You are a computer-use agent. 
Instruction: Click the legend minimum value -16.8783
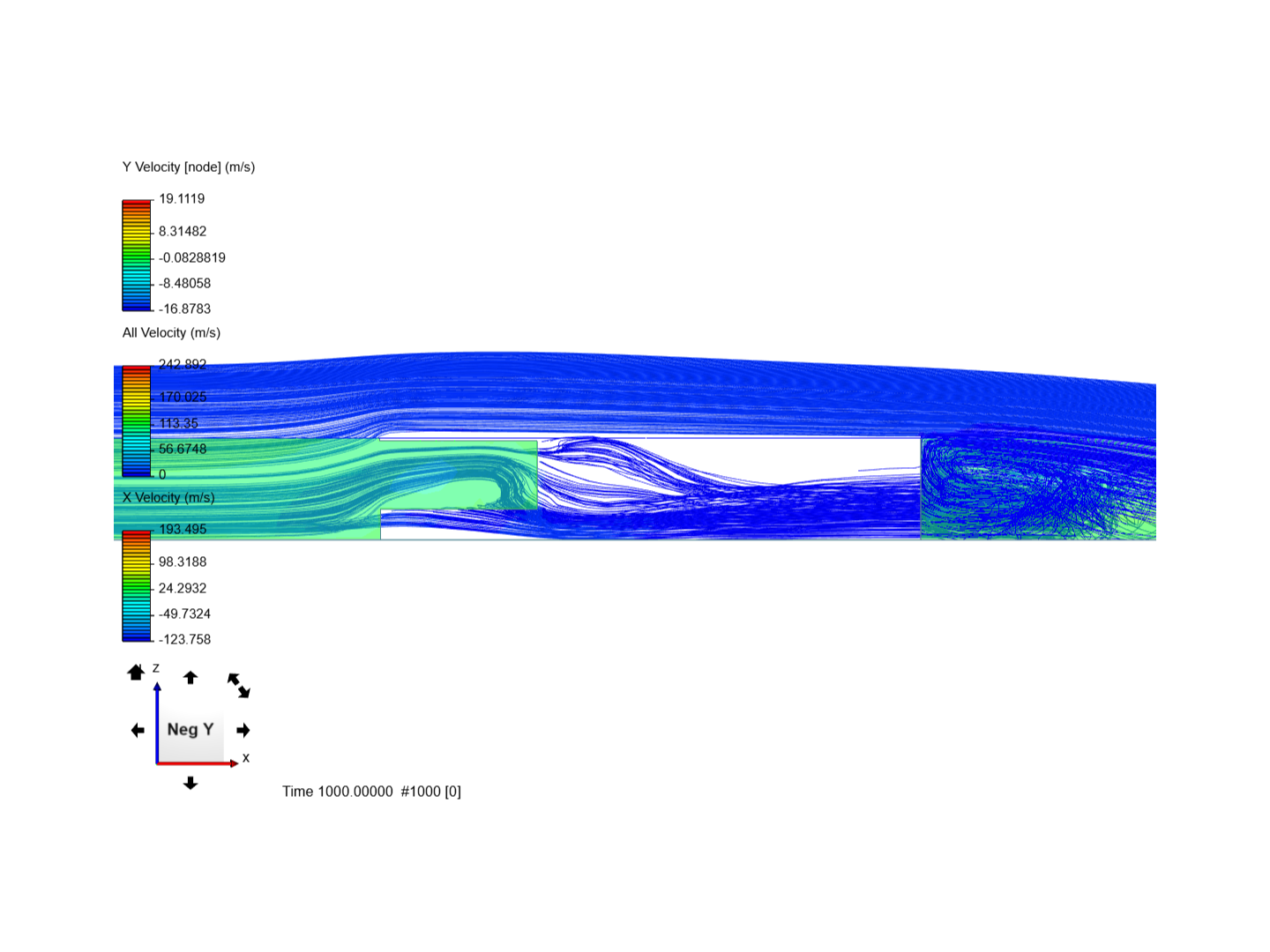(x=184, y=309)
